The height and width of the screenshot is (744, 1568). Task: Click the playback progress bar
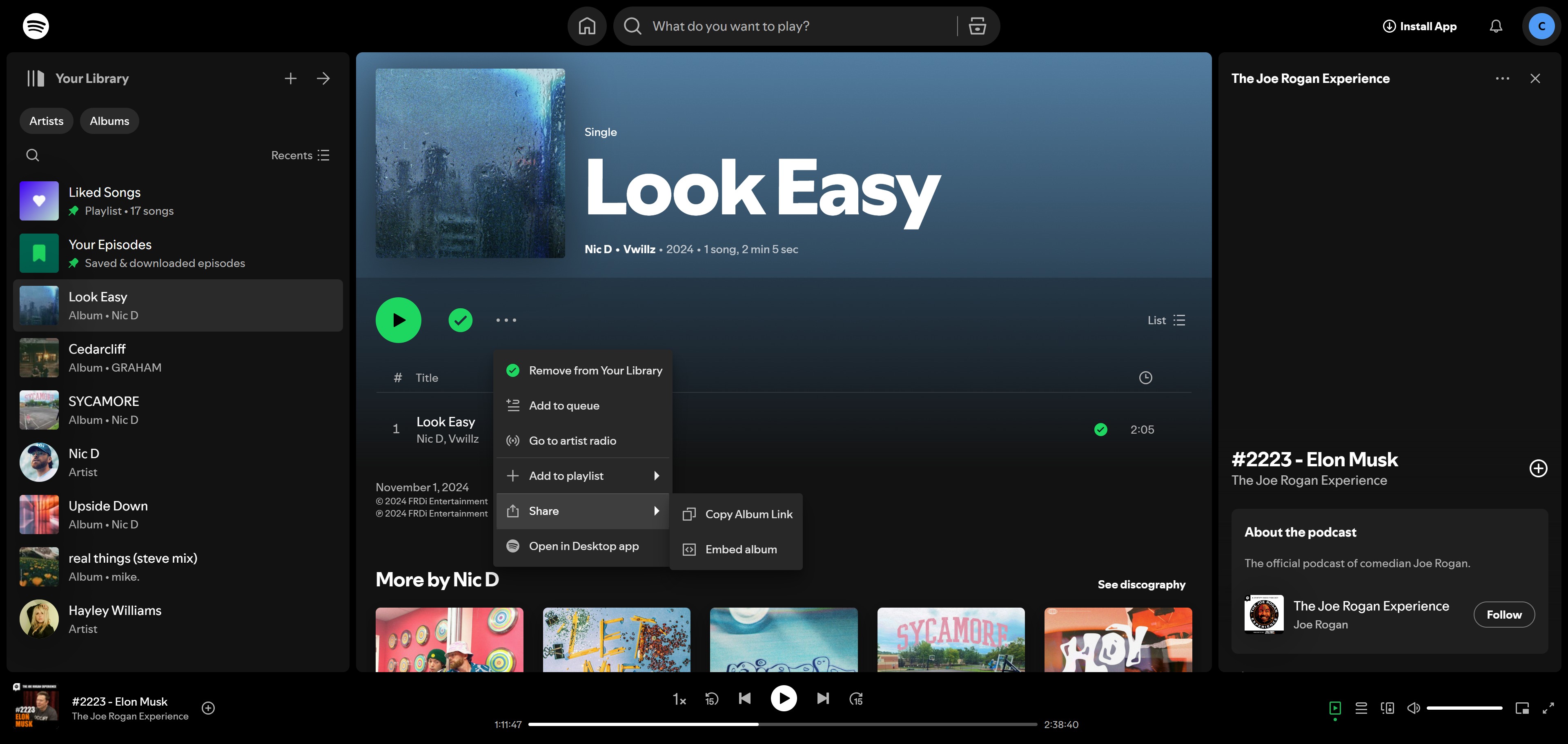tap(782, 724)
